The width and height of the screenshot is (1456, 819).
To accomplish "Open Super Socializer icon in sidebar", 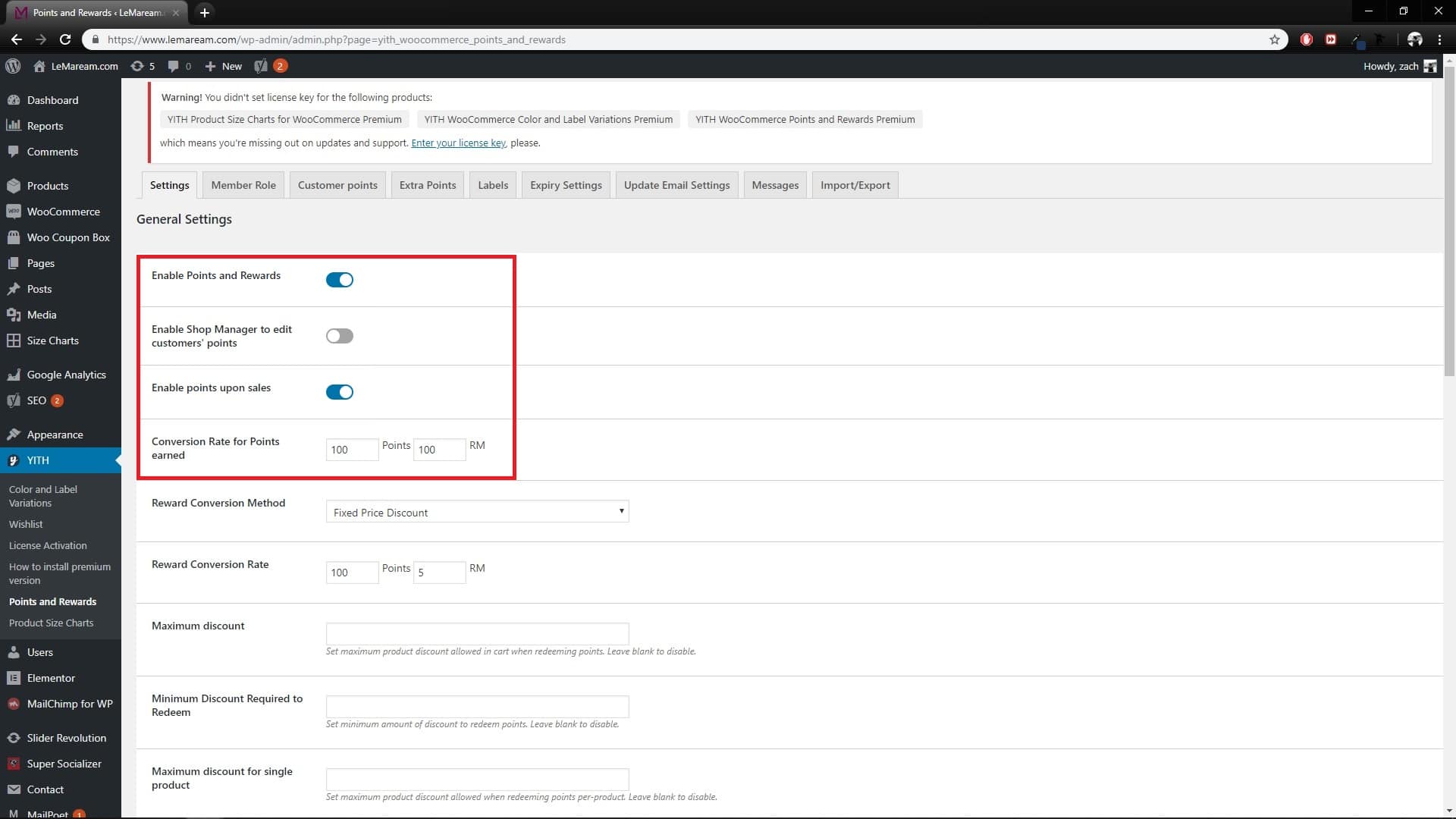I will [14, 764].
